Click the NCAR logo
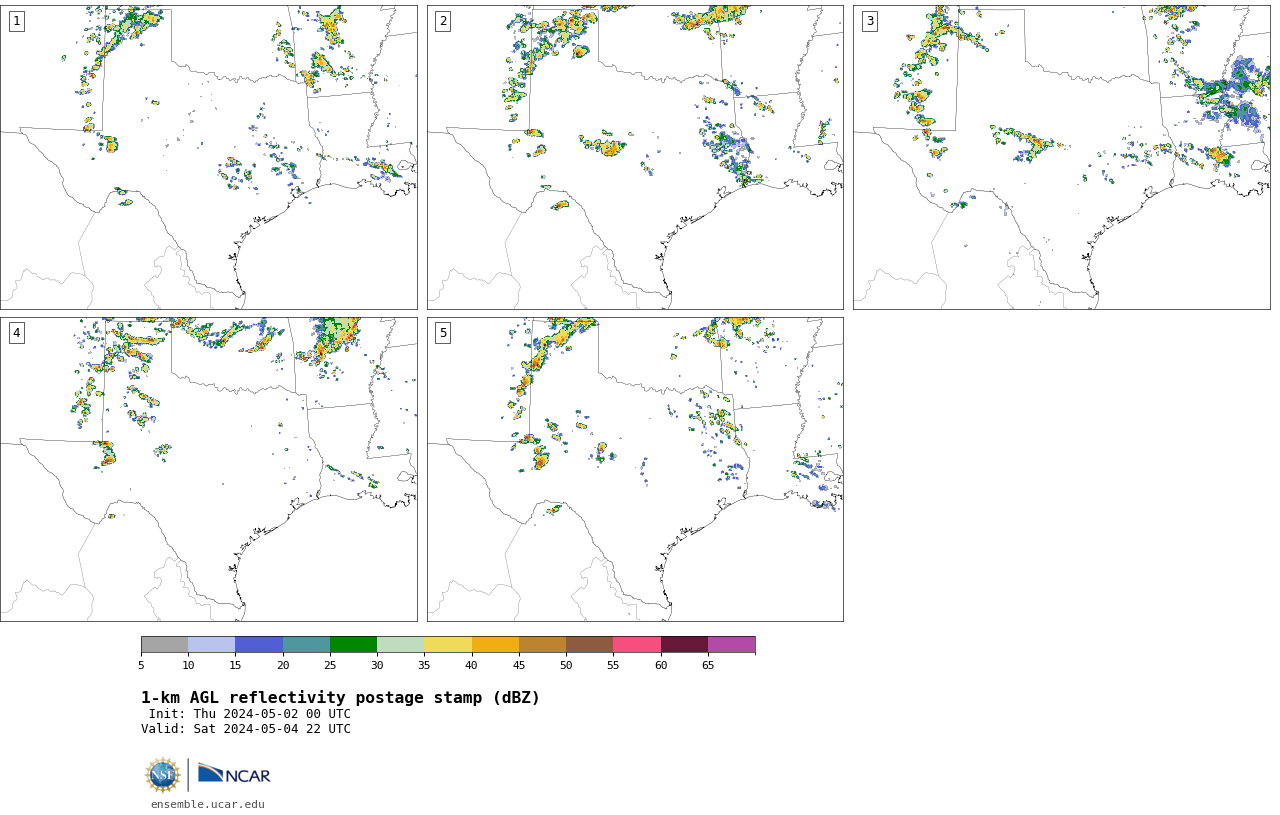 (x=234, y=774)
